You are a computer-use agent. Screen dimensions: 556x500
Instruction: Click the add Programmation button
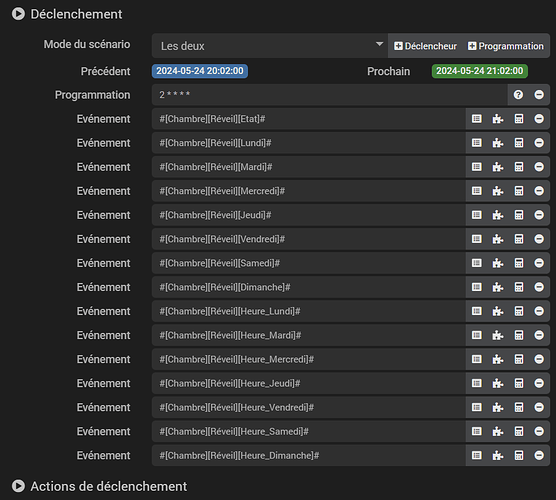click(x=506, y=46)
